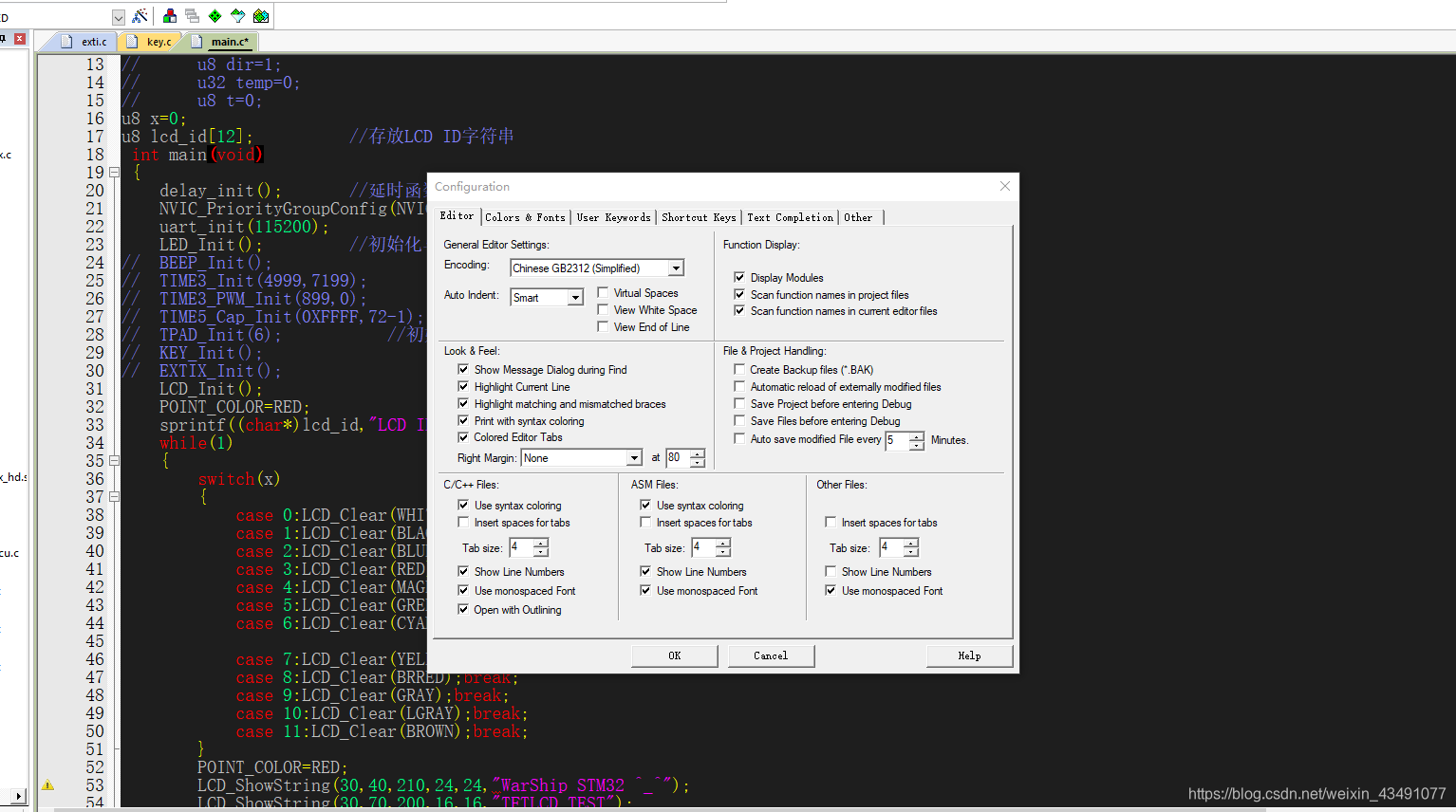Click Cancel in Configuration dialog
Viewport: 1456px width, 812px height.
(771, 655)
